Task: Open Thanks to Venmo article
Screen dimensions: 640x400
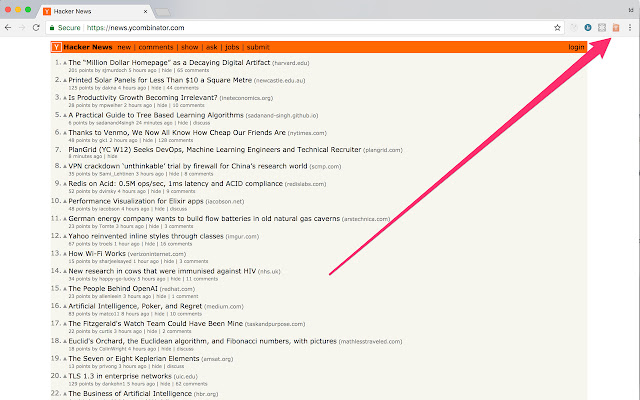Action: click(177, 133)
